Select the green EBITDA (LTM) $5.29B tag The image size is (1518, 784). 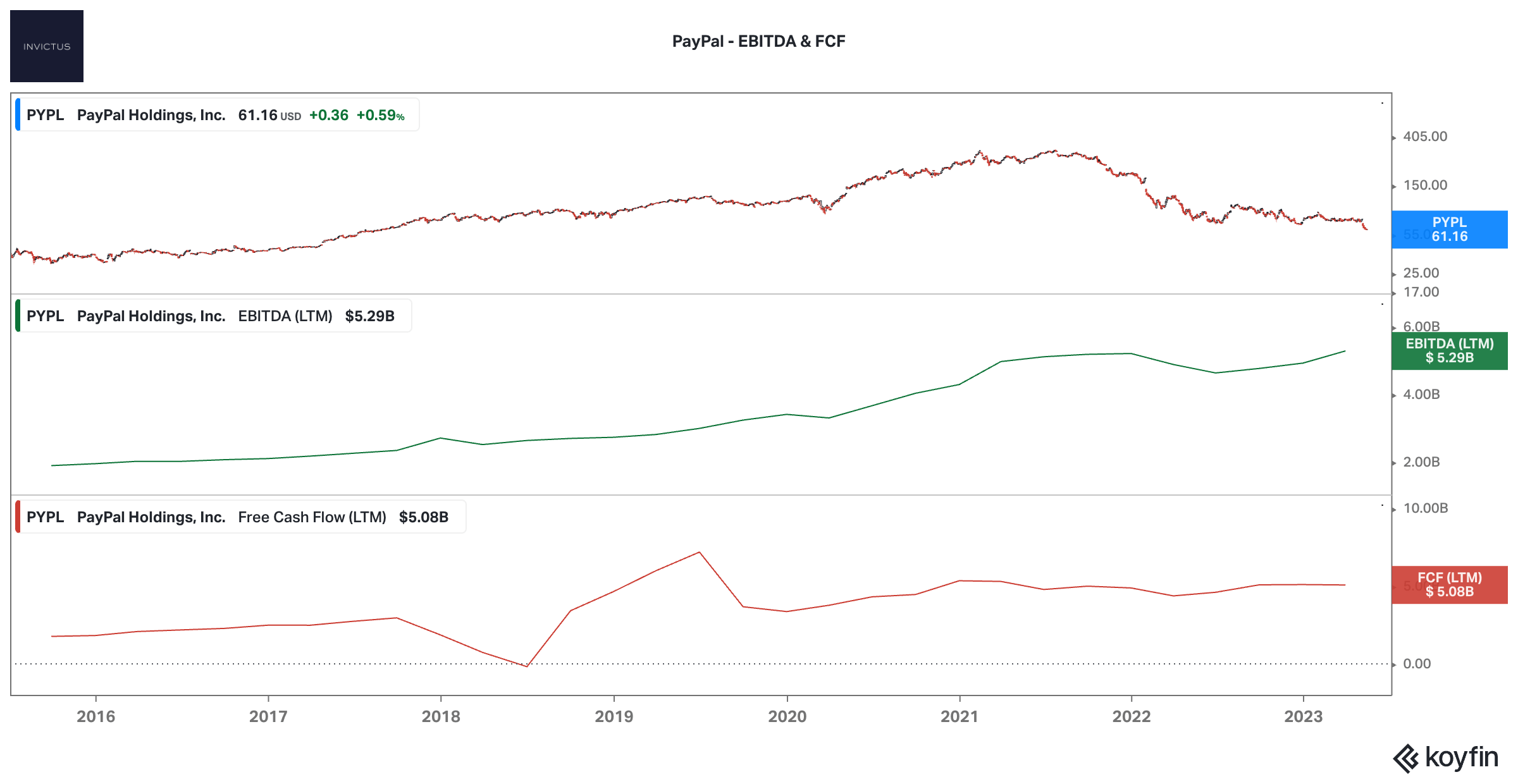1449,351
